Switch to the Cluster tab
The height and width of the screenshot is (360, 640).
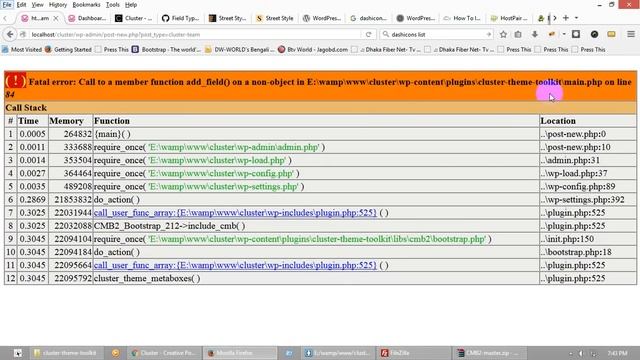click(x=134, y=18)
